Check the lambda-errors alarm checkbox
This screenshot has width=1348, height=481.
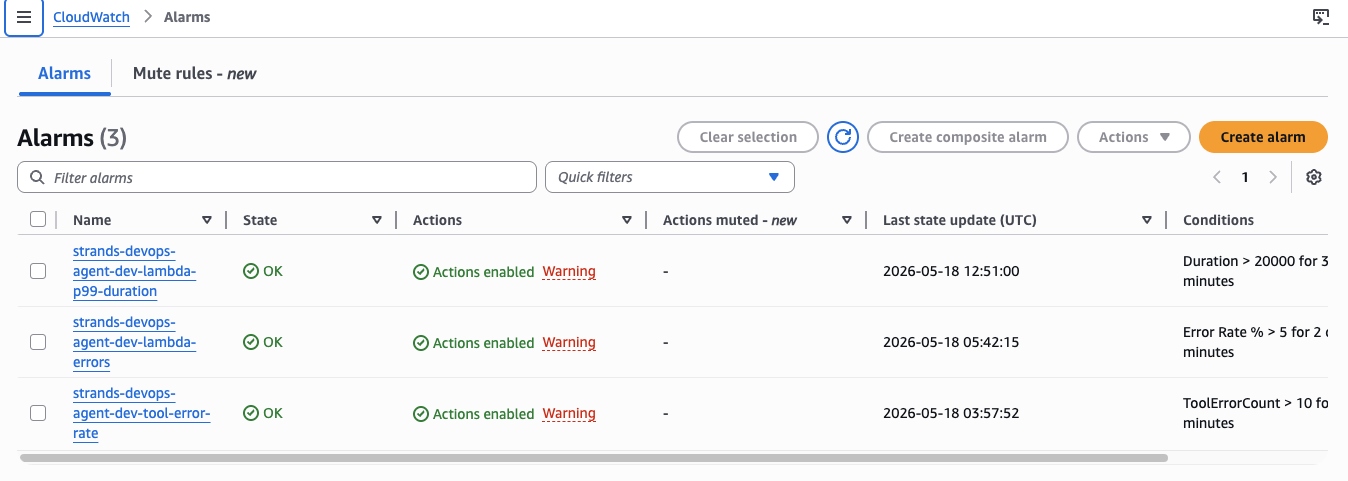pyautogui.click(x=38, y=342)
